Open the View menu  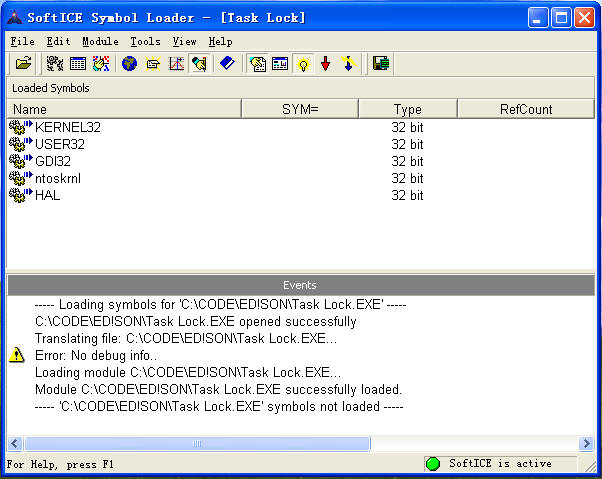click(184, 41)
